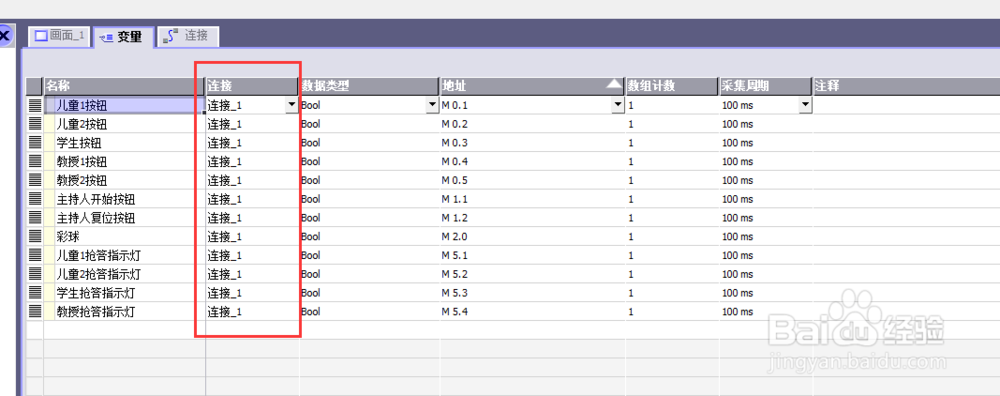Click name cell 教授2按钮
1000x396 pixels.
pos(124,180)
